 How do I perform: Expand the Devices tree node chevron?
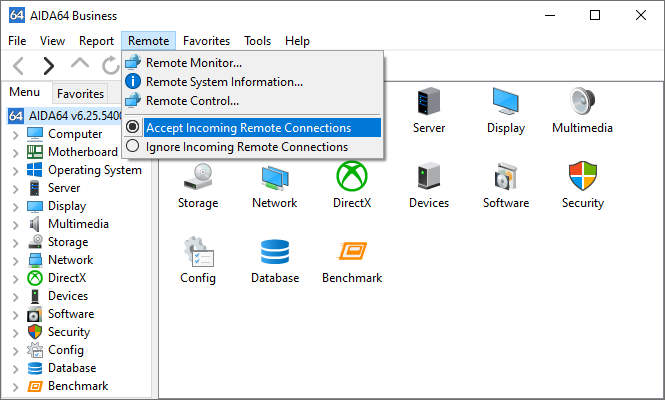[x=16, y=297]
